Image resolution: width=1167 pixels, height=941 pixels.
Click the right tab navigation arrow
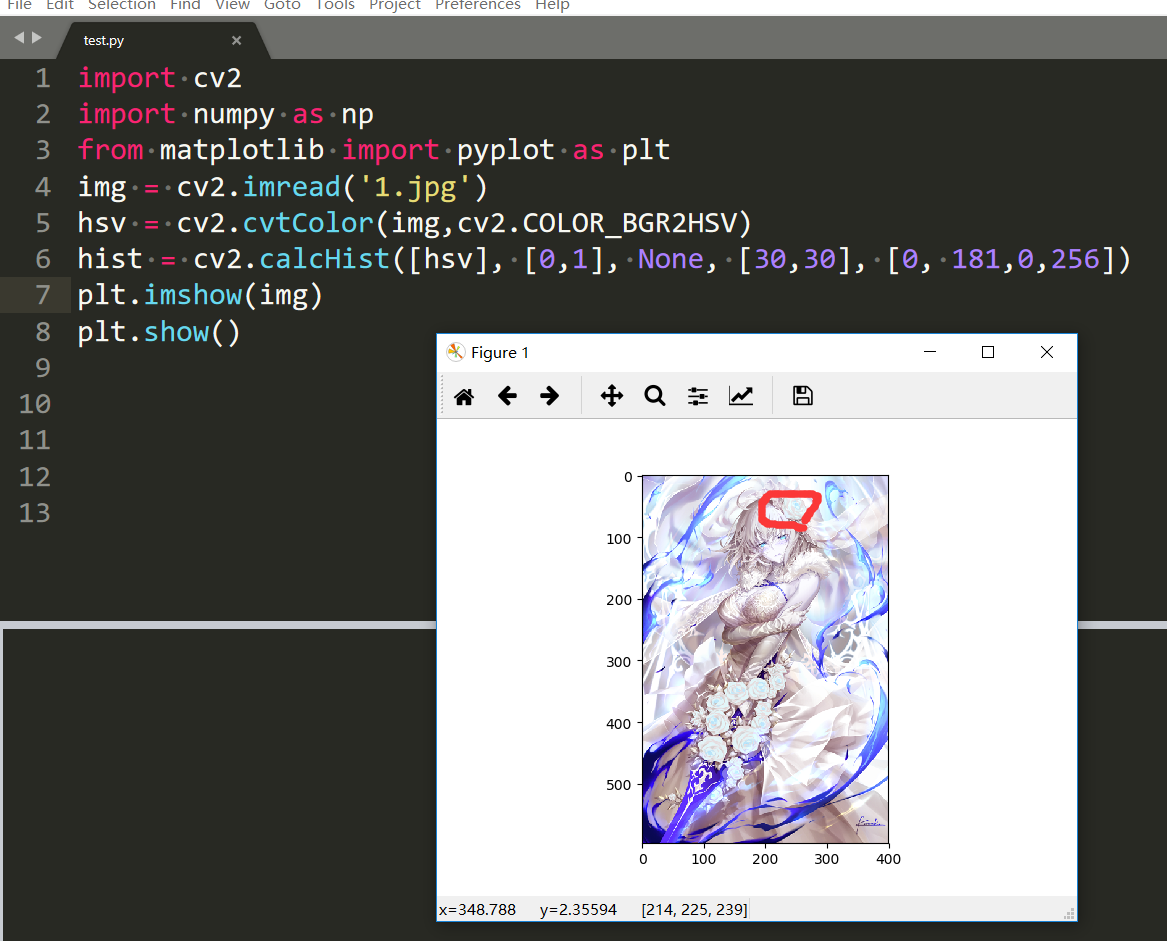point(36,37)
